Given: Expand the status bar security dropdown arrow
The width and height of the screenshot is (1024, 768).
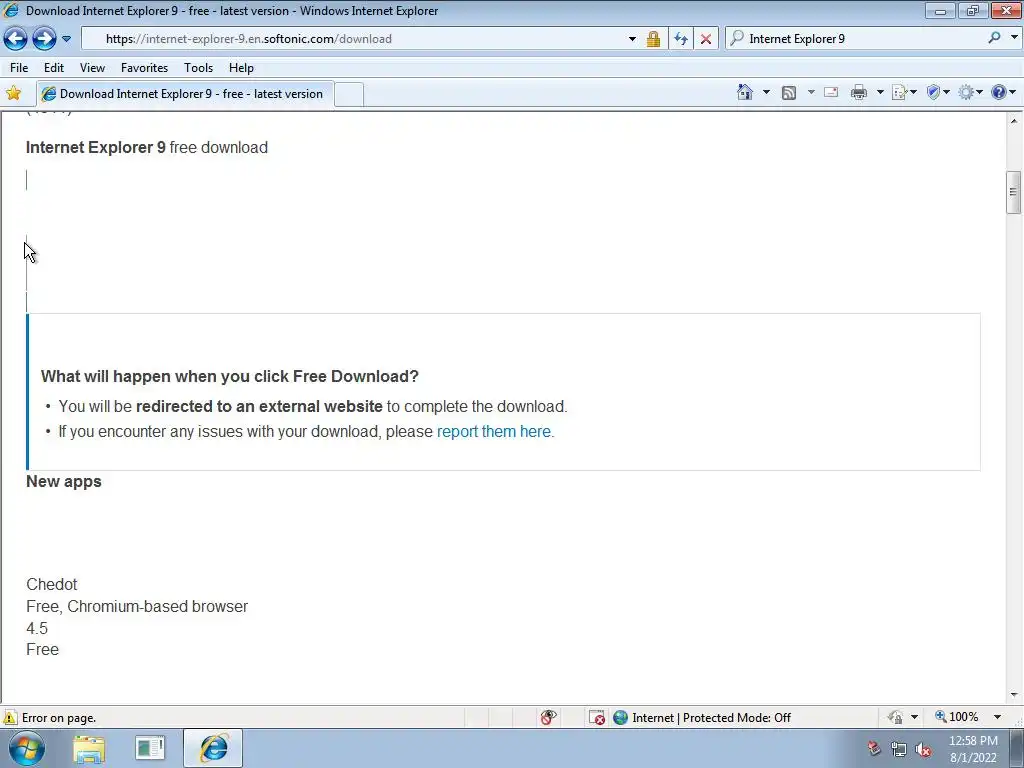Looking at the screenshot, I should 914,717.
